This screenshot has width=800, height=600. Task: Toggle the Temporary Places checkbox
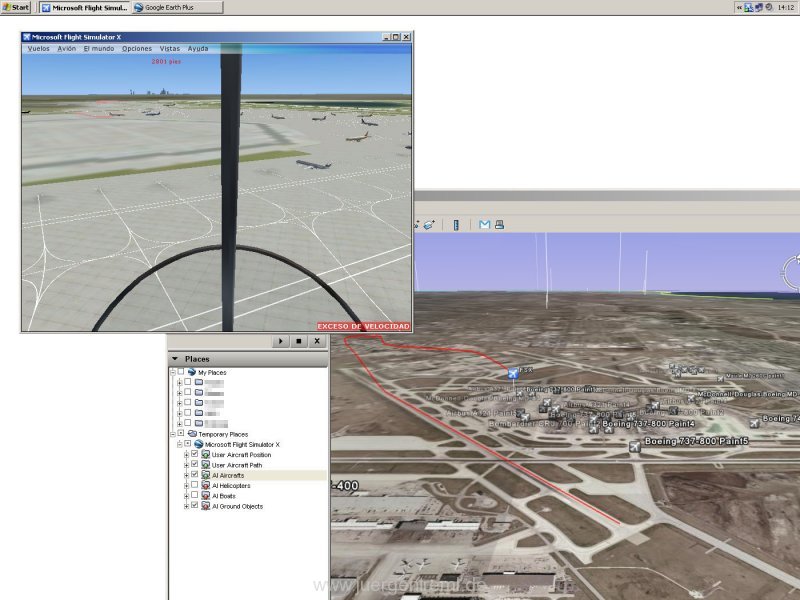click(181, 433)
